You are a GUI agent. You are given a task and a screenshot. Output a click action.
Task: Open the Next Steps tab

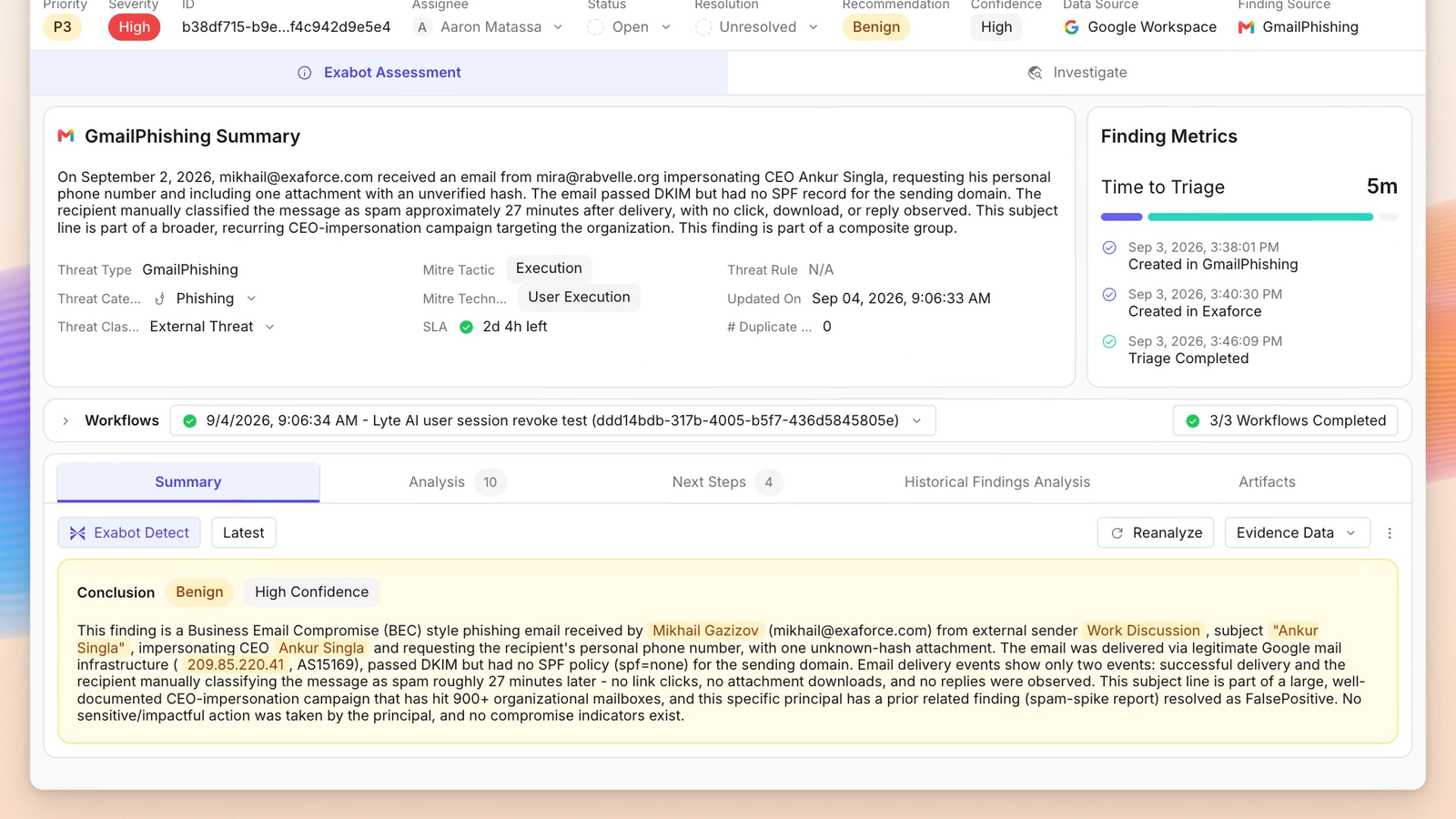(726, 482)
